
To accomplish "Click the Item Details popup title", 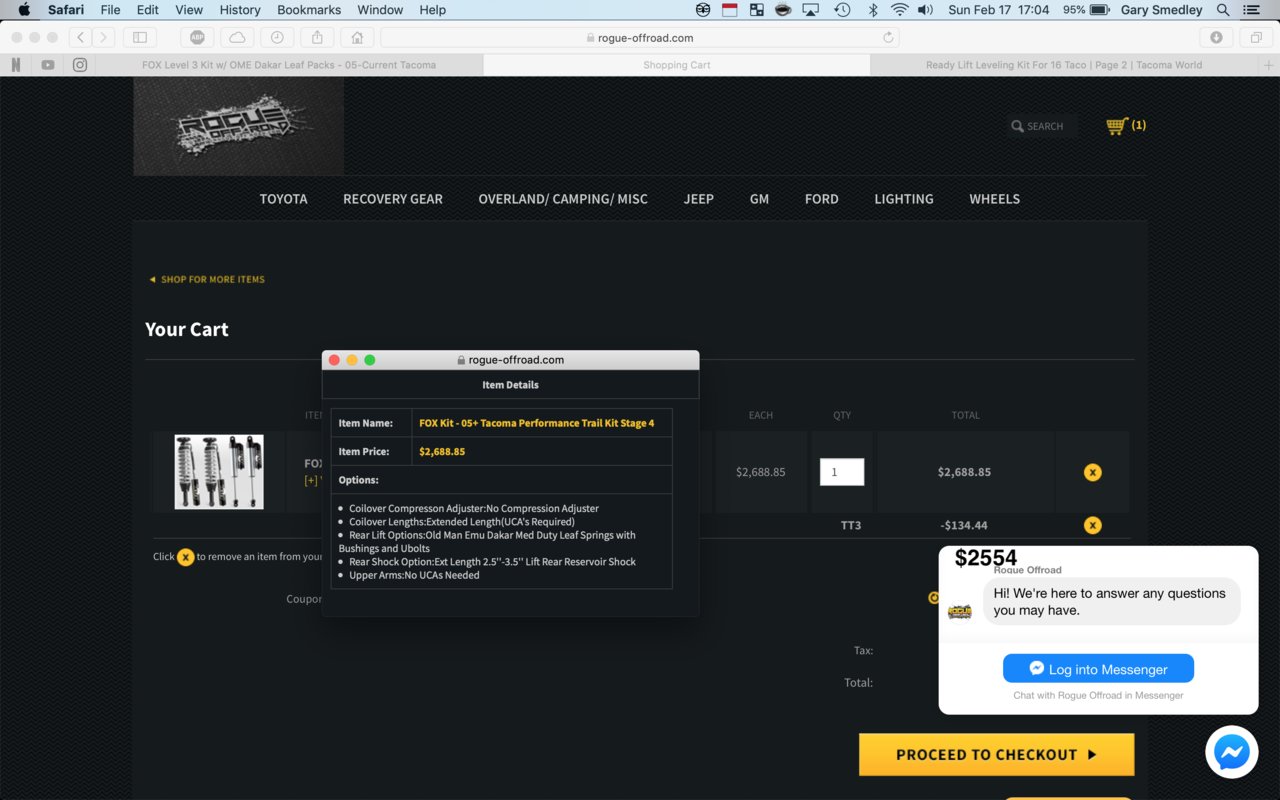I will [x=510, y=385].
